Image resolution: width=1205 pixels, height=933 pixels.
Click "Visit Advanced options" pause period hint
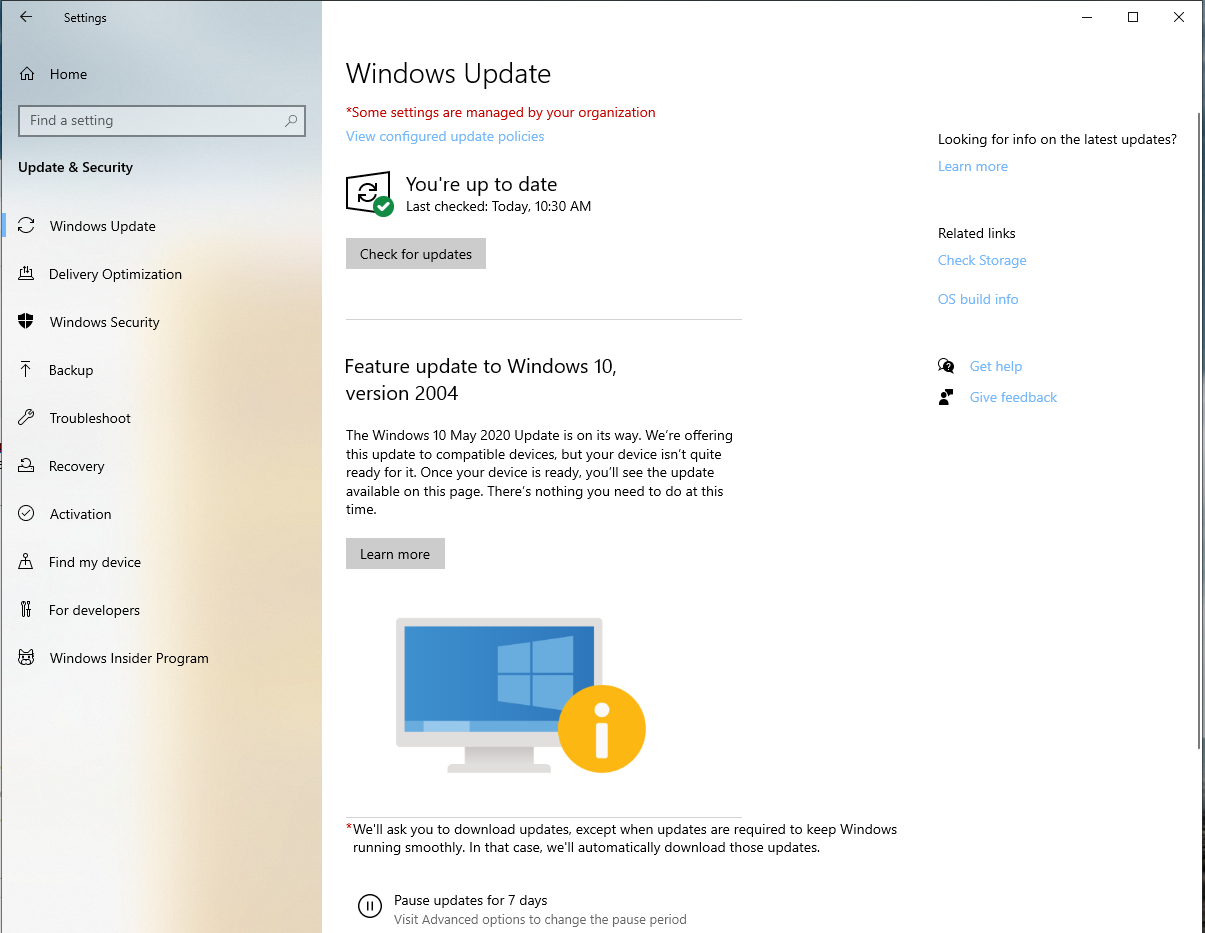coord(540,920)
